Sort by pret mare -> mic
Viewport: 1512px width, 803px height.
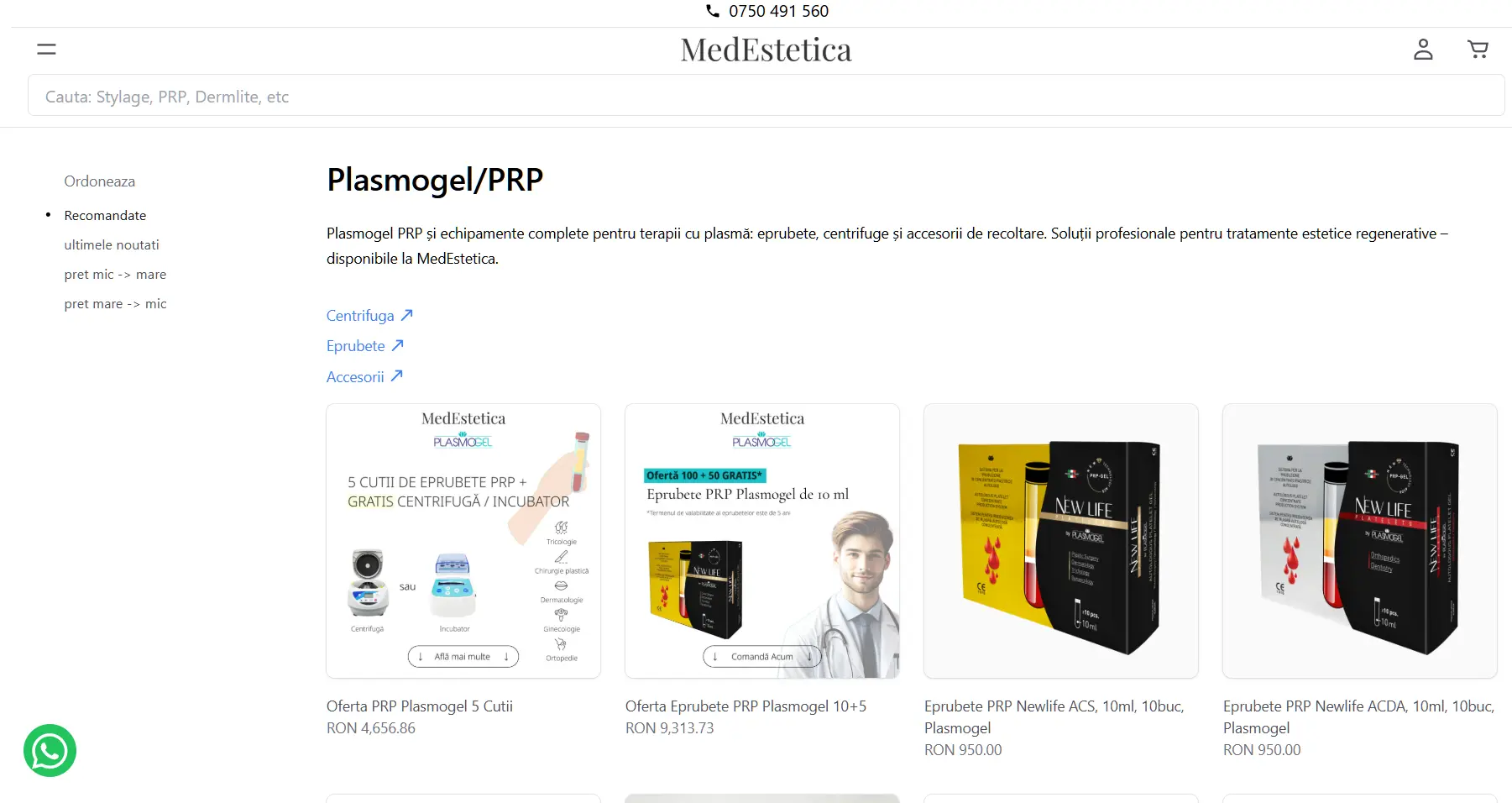(115, 303)
